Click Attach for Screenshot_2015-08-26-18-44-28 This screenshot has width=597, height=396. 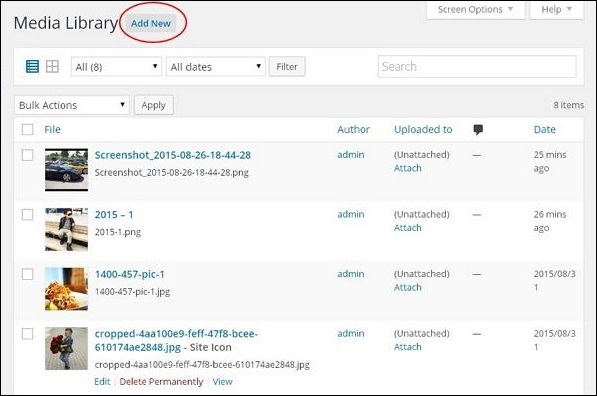click(x=408, y=168)
